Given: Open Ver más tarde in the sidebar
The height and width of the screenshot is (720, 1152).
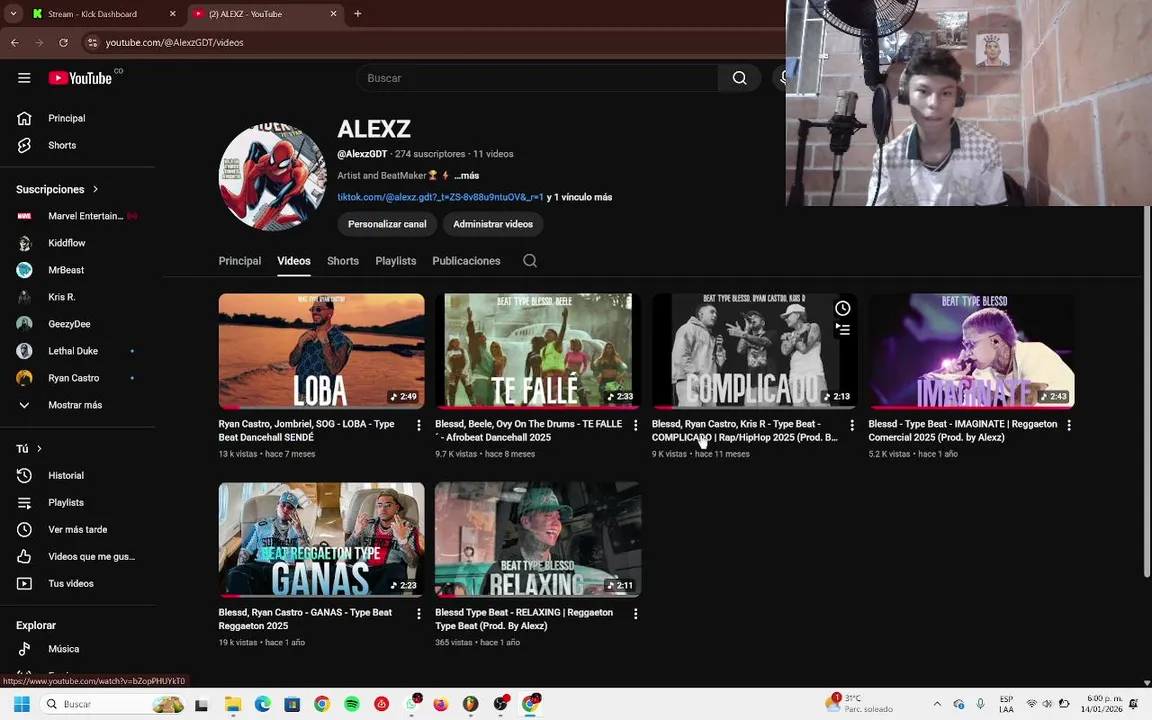Looking at the screenshot, I should (x=77, y=530).
